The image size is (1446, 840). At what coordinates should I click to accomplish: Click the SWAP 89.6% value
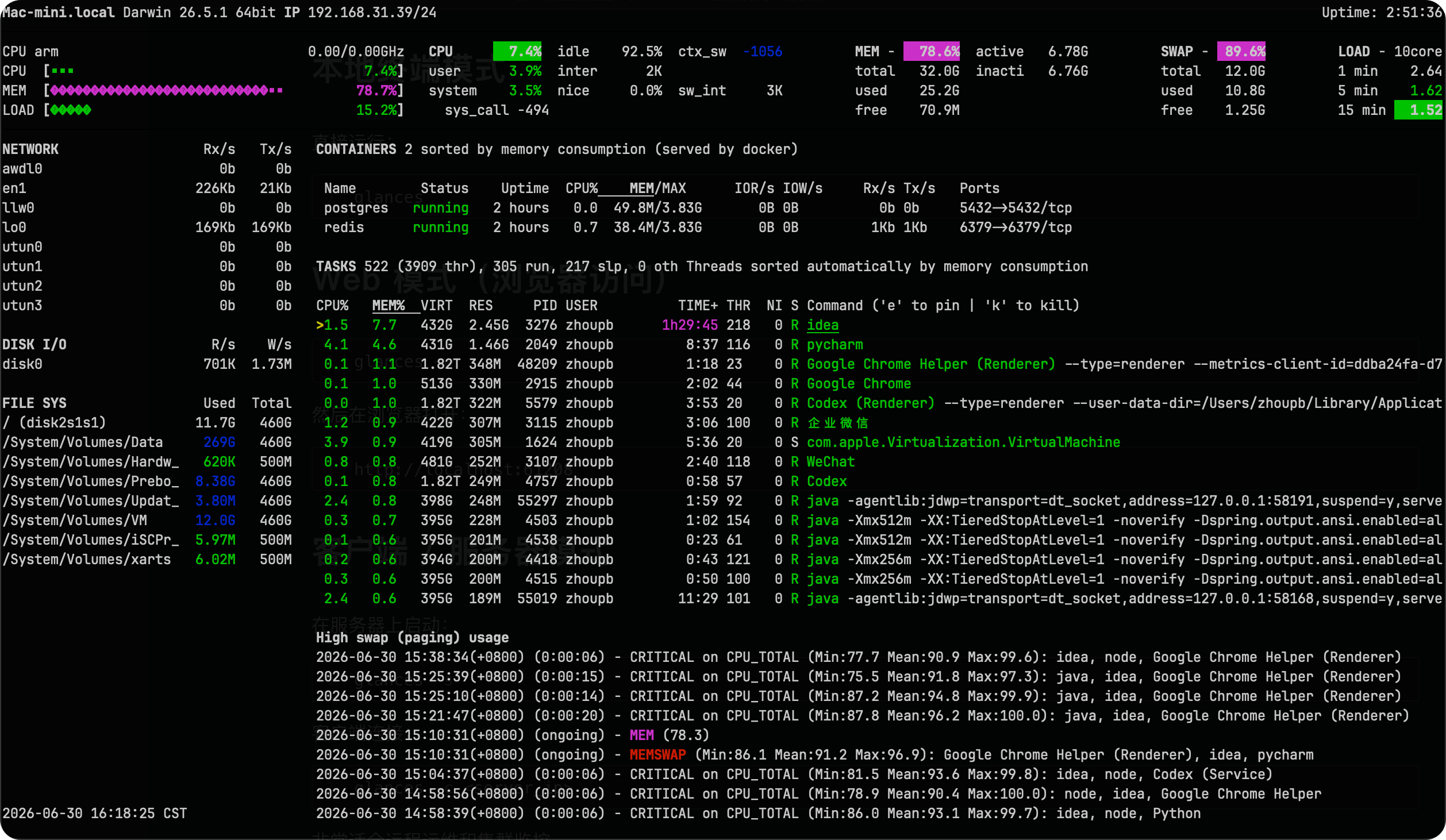pyautogui.click(x=1241, y=52)
